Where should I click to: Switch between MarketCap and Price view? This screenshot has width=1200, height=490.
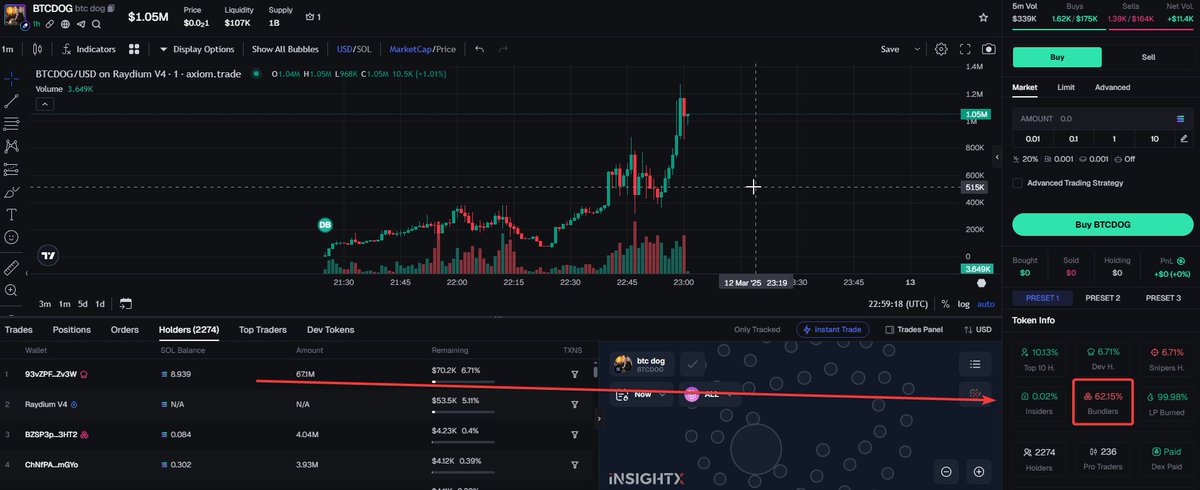(422, 48)
